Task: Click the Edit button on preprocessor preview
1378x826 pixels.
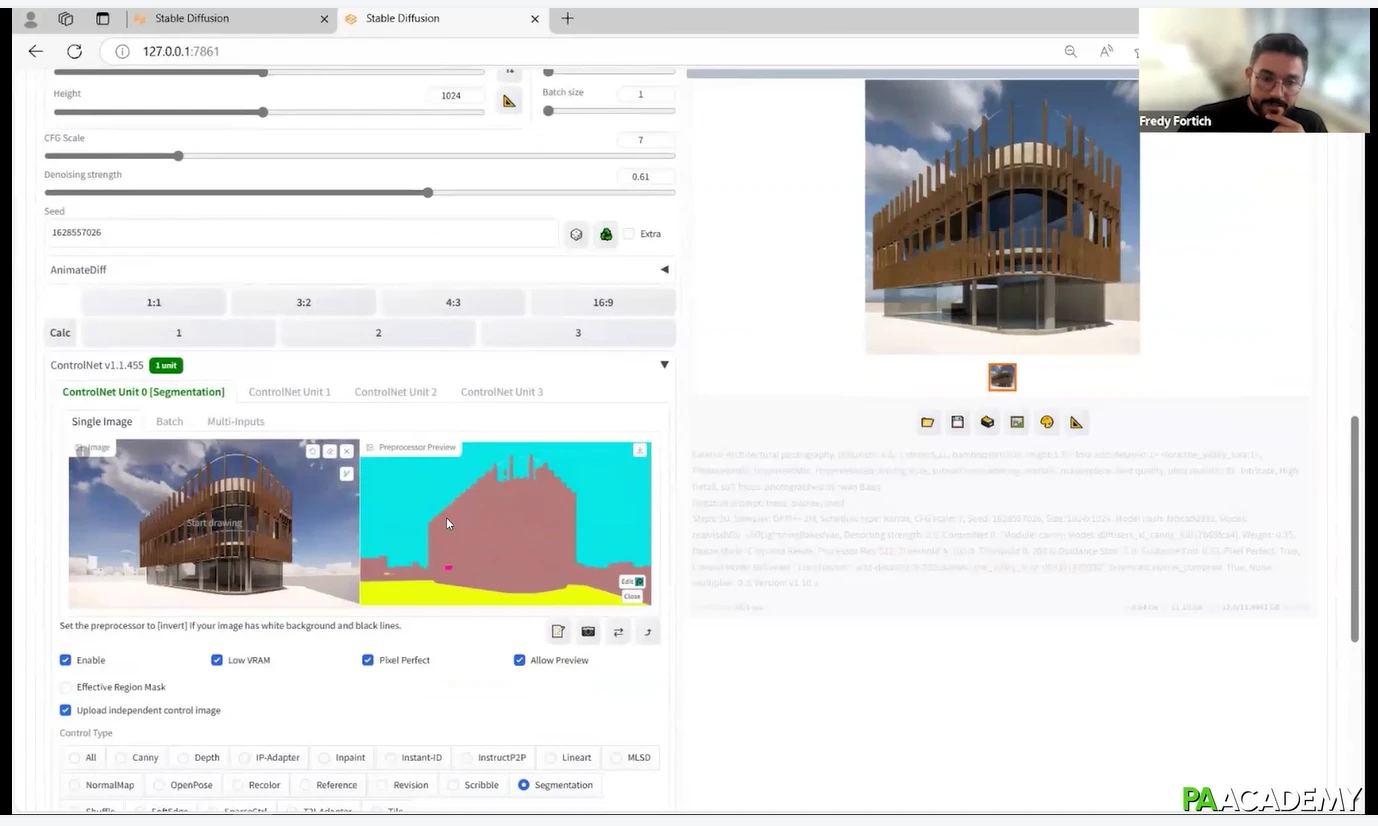Action: click(x=632, y=581)
